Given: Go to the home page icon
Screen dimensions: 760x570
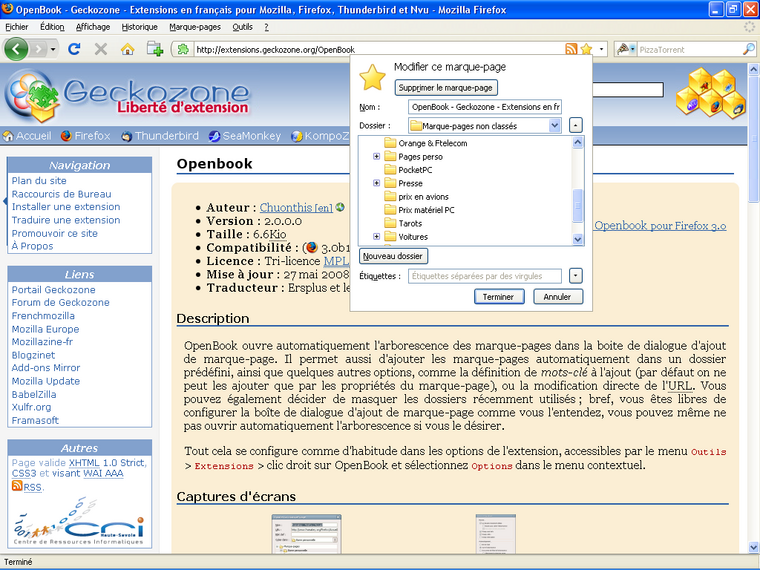Looking at the screenshot, I should (x=127, y=49).
